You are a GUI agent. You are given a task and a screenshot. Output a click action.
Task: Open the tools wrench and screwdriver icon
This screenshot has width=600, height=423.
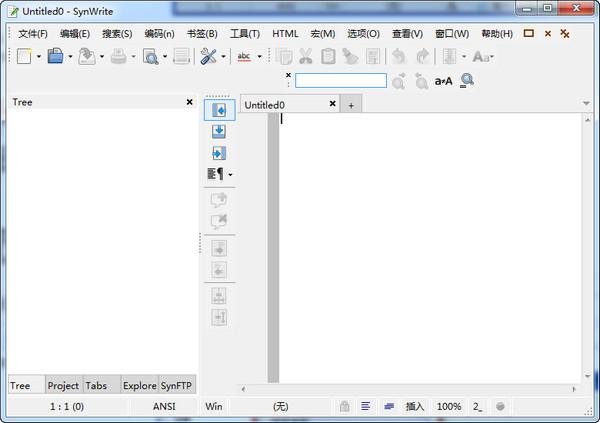click(x=209, y=56)
